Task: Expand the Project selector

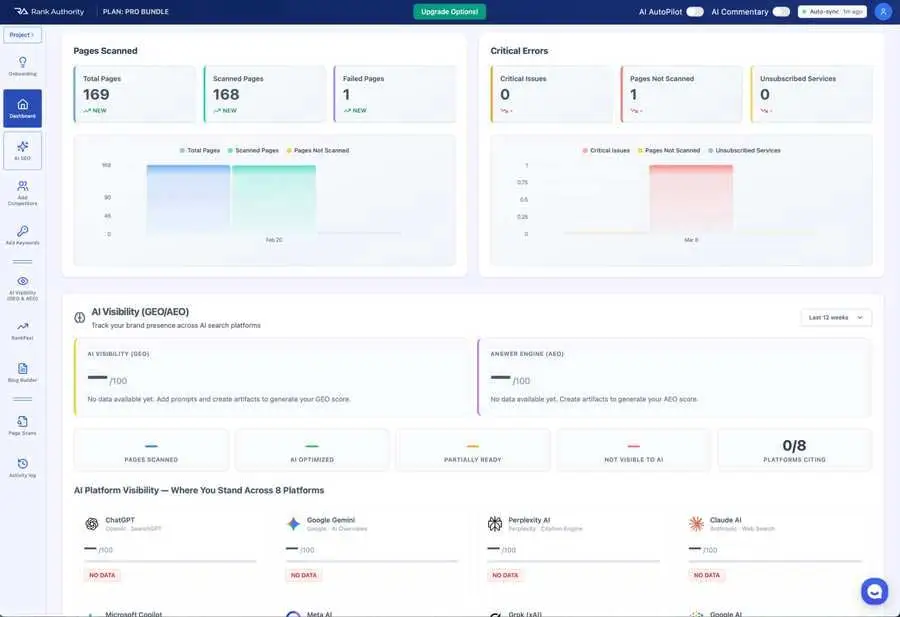Action: click(22, 35)
